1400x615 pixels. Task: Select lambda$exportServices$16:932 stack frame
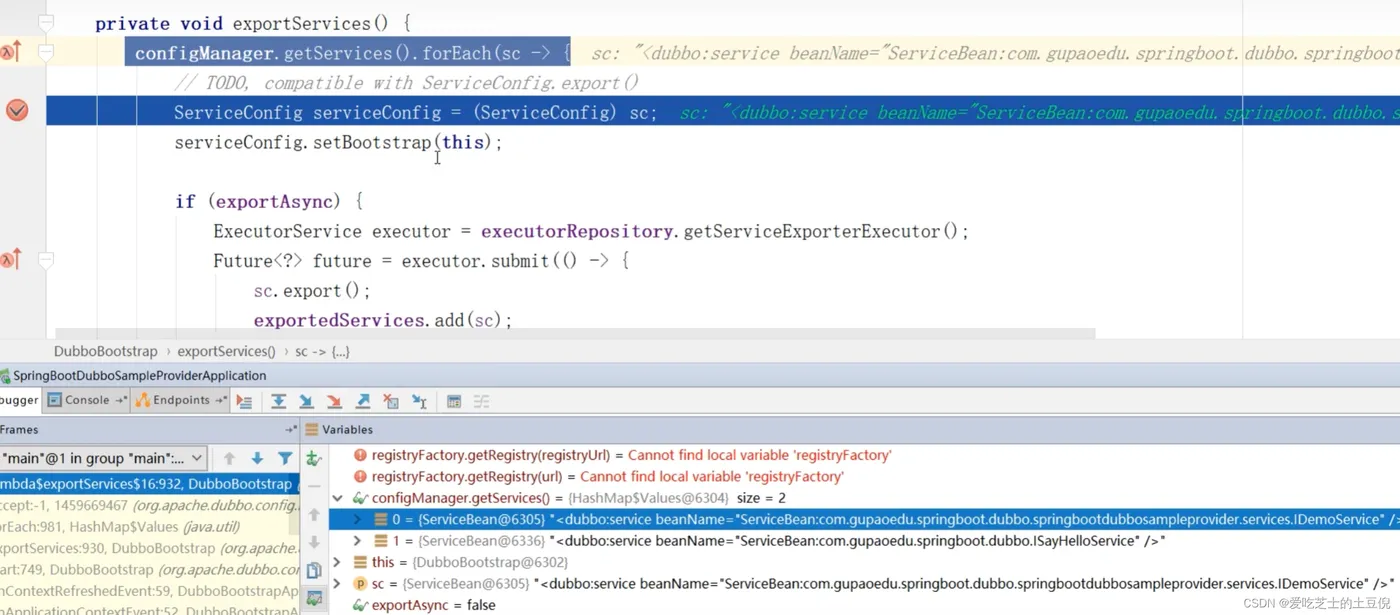(x=150, y=484)
